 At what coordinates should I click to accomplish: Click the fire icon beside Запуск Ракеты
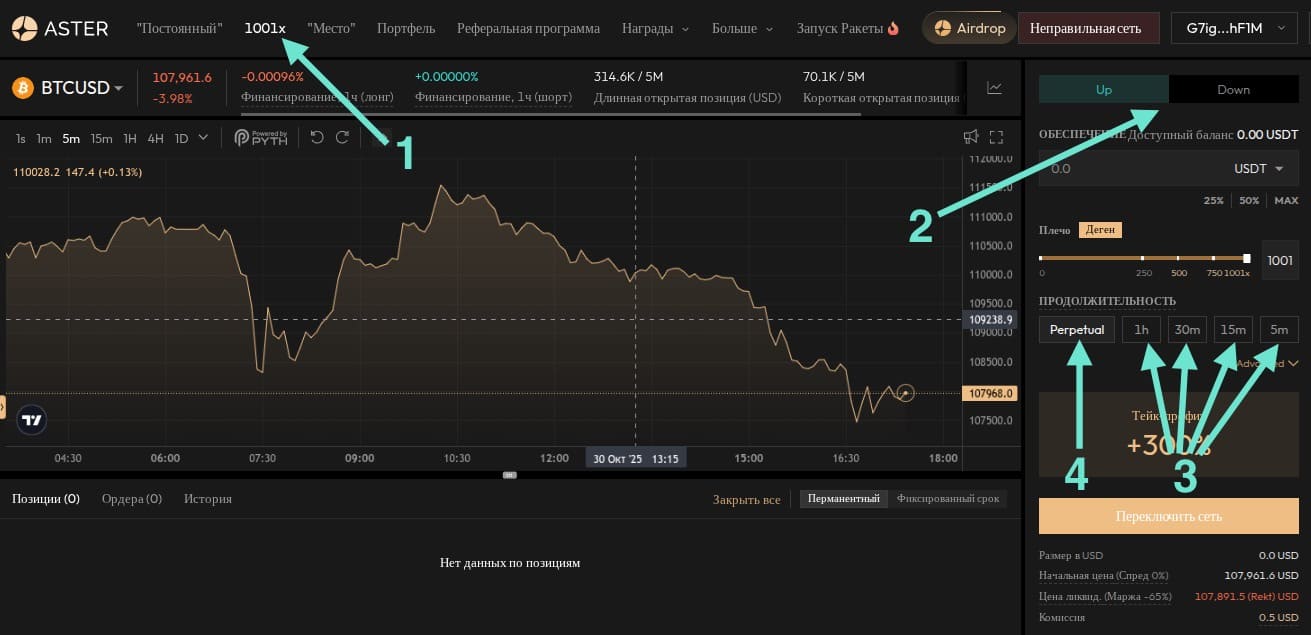pyautogui.click(x=893, y=29)
